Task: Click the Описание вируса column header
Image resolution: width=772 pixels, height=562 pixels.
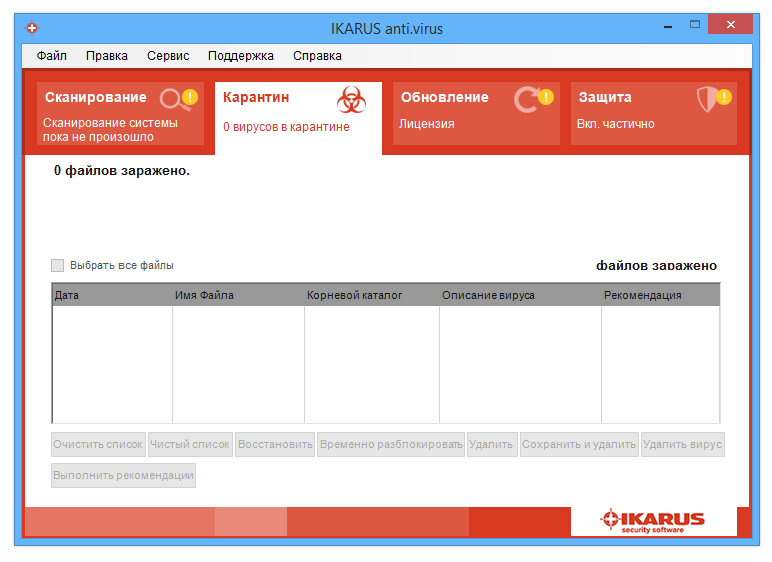Action: [x=520, y=295]
